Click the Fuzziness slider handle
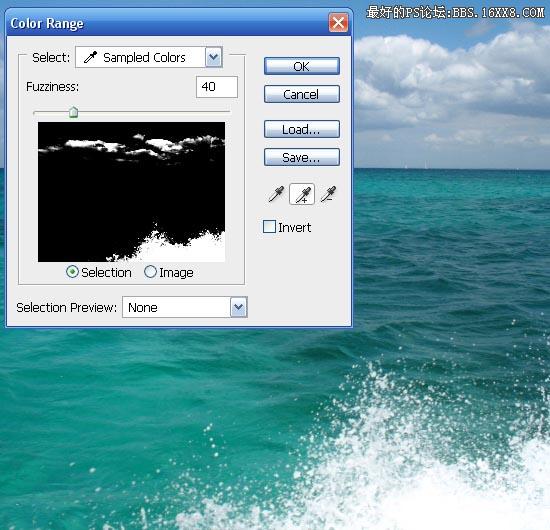The width and height of the screenshot is (550, 530). point(73,112)
